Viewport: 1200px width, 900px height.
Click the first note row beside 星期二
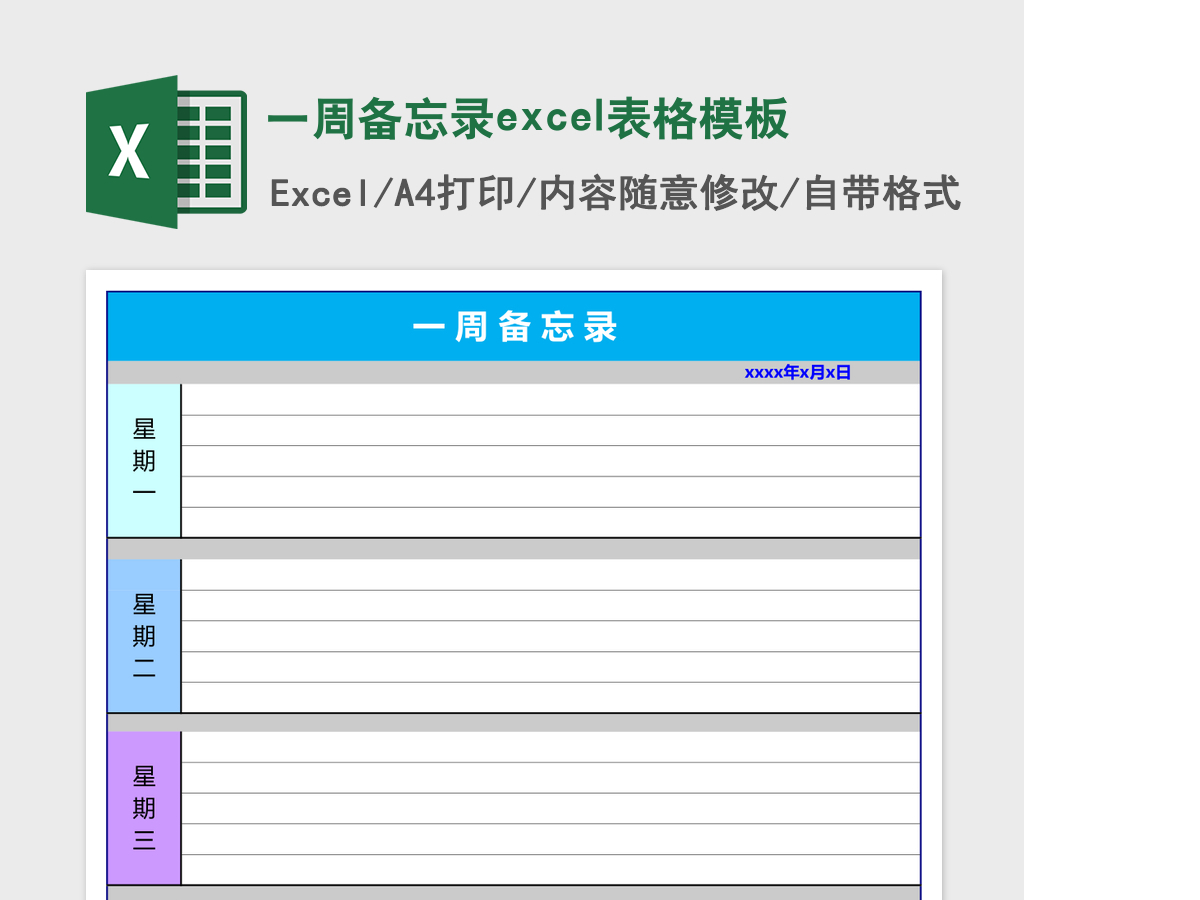(x=551, y=575)
